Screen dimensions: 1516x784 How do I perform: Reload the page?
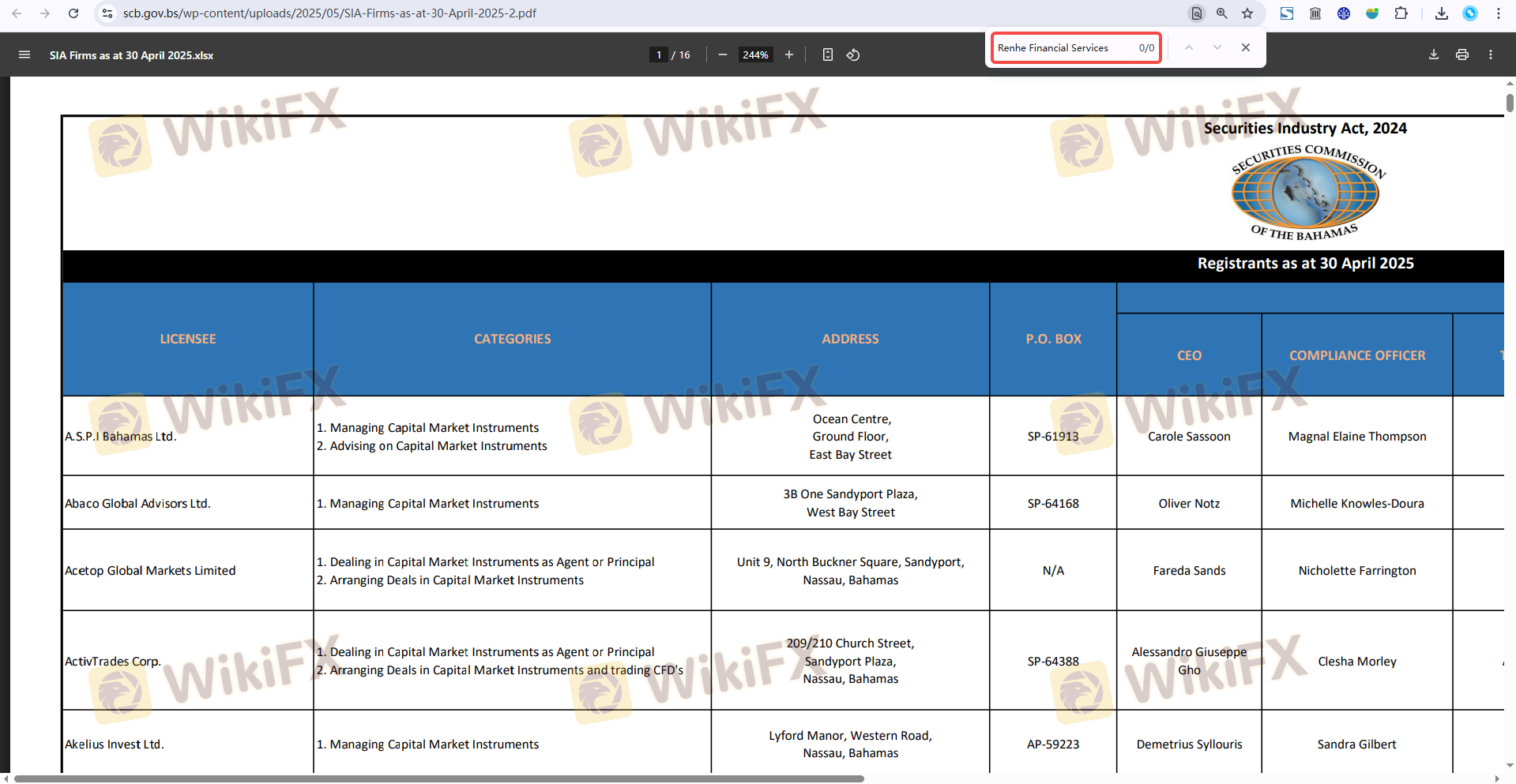[x=73, y=13]
